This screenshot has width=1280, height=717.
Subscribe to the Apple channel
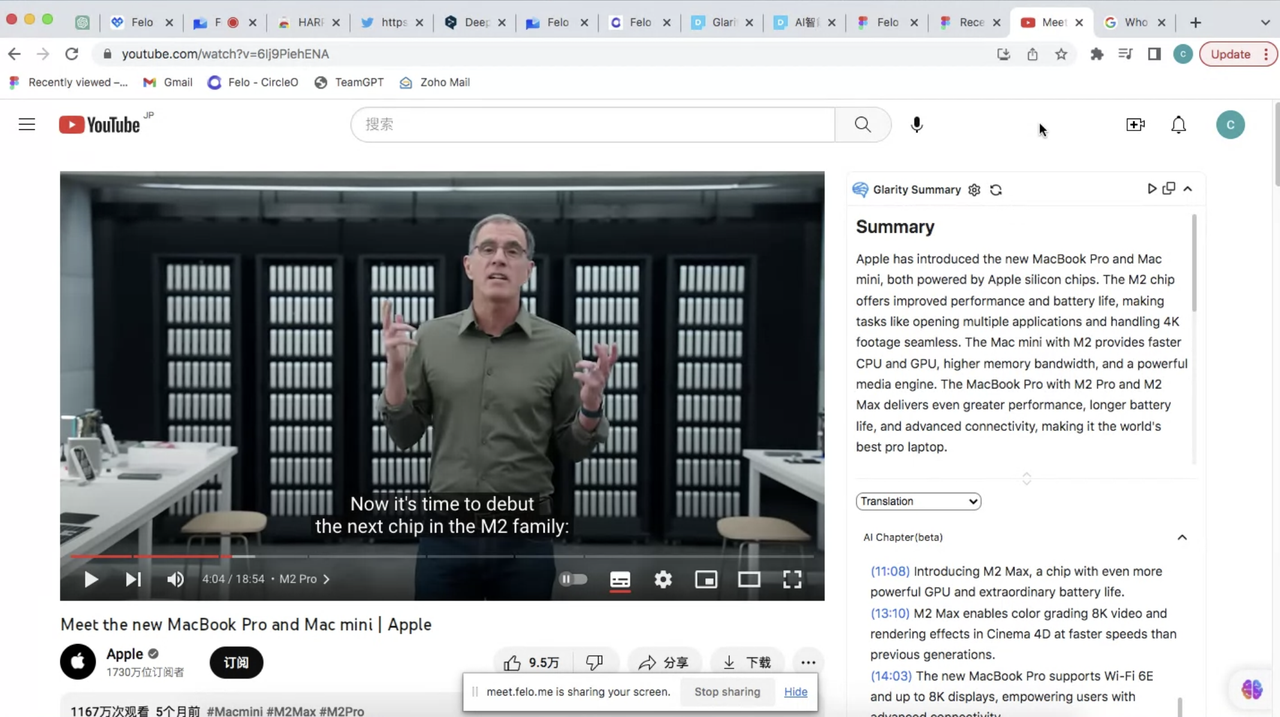coord(236,662)
